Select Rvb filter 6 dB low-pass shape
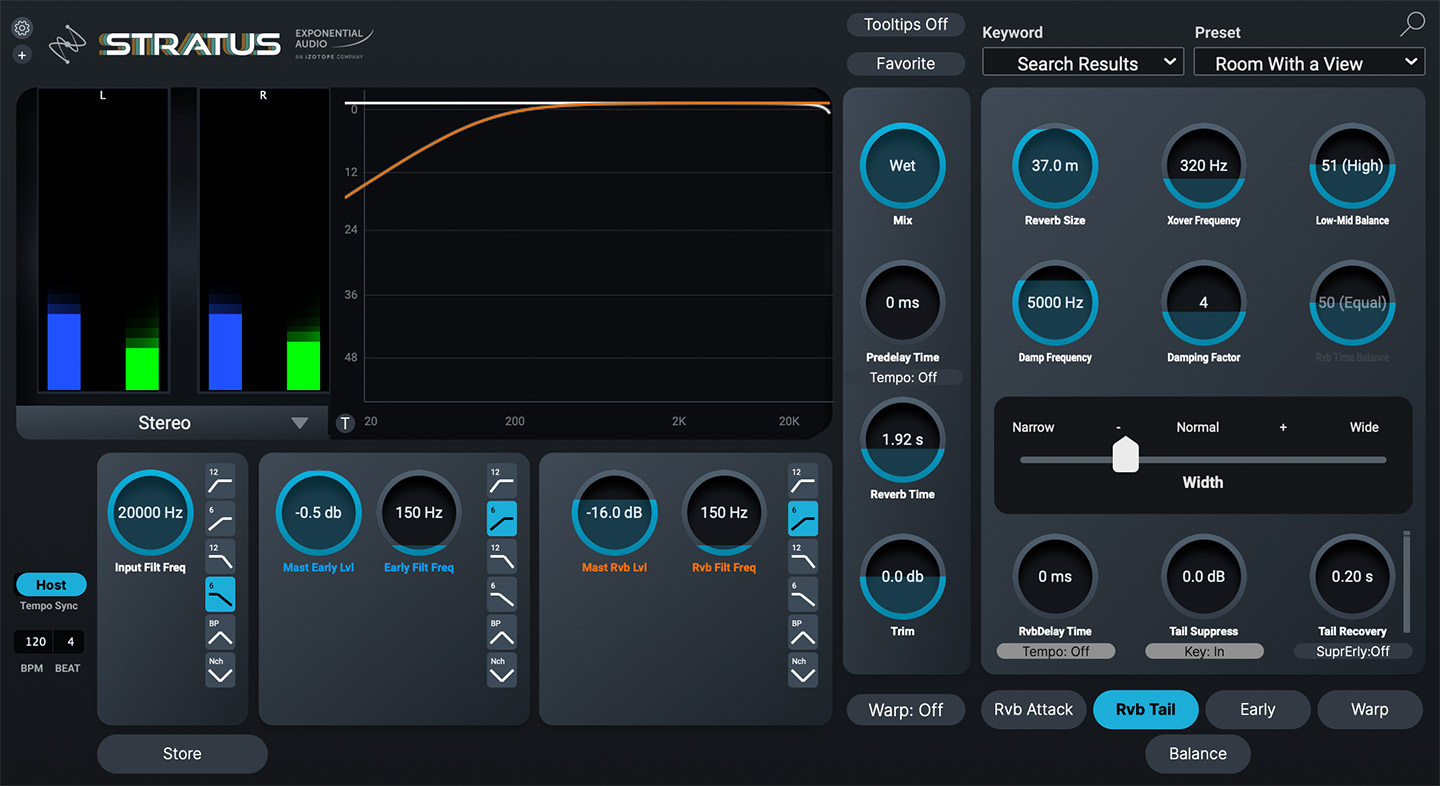The height and width of the screenshot is (786, 1440). pyautogui.click(x=803, y=595)
